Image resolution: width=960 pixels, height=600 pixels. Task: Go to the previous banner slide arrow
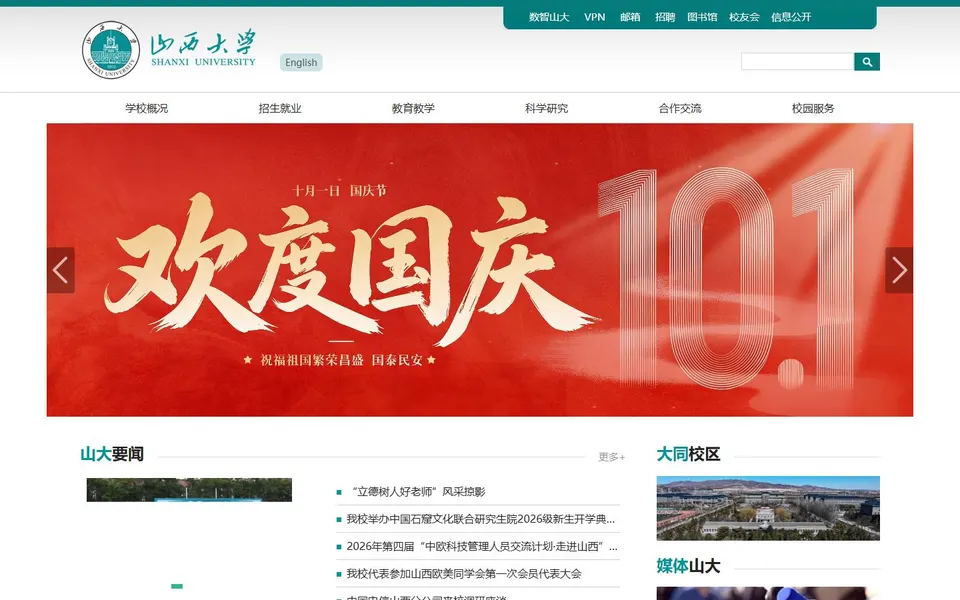point(61,270)
